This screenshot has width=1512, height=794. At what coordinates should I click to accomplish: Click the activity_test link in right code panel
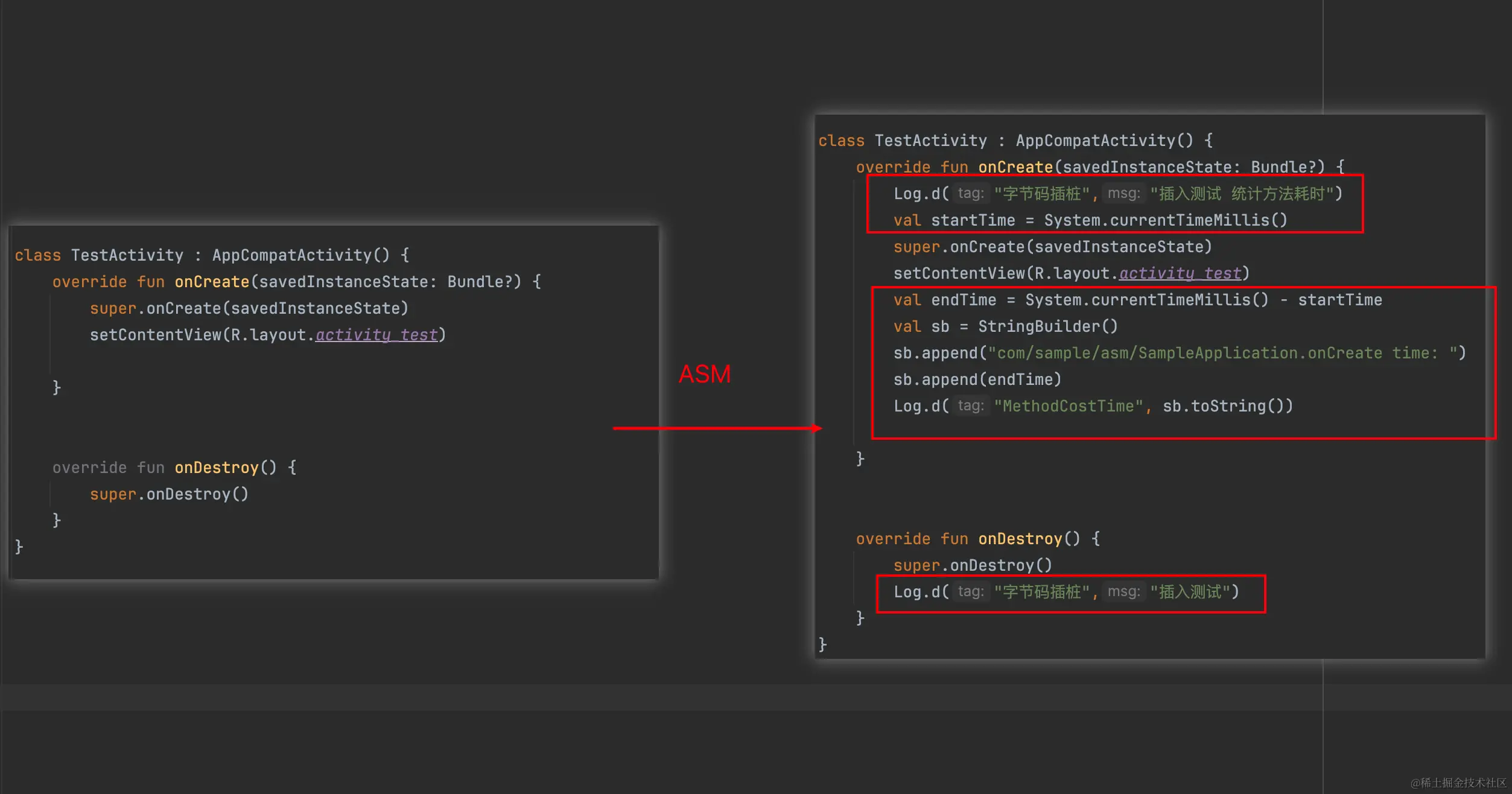click(x=1180, y=273)
